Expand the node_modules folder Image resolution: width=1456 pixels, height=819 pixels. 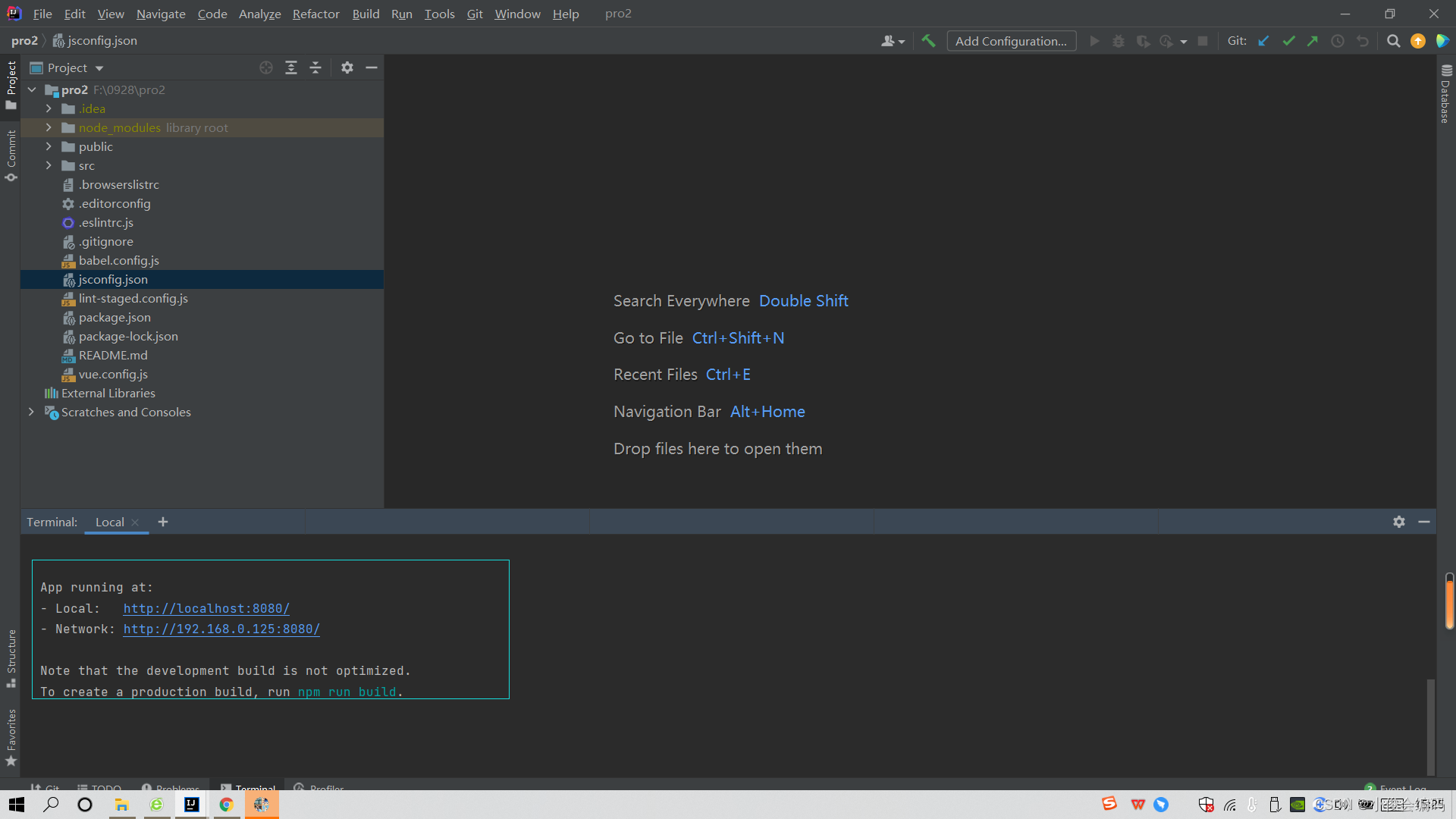(49, 127)
